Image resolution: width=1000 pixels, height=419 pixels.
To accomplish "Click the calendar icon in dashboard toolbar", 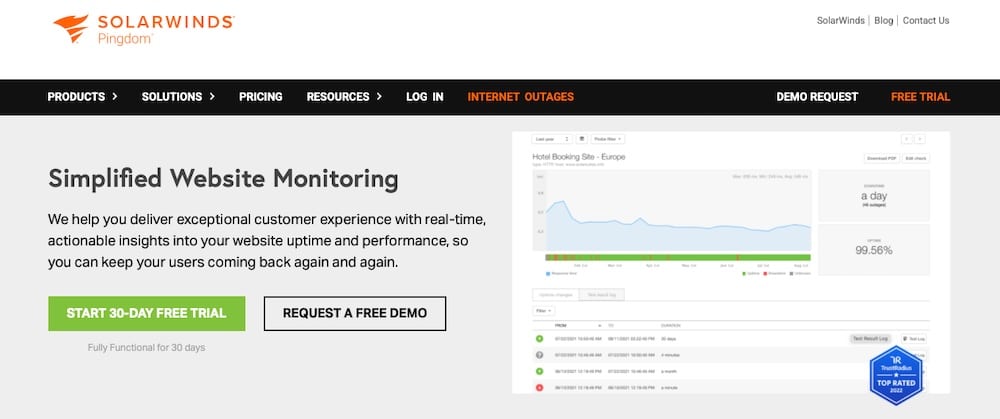I will [x=583, y=139].
